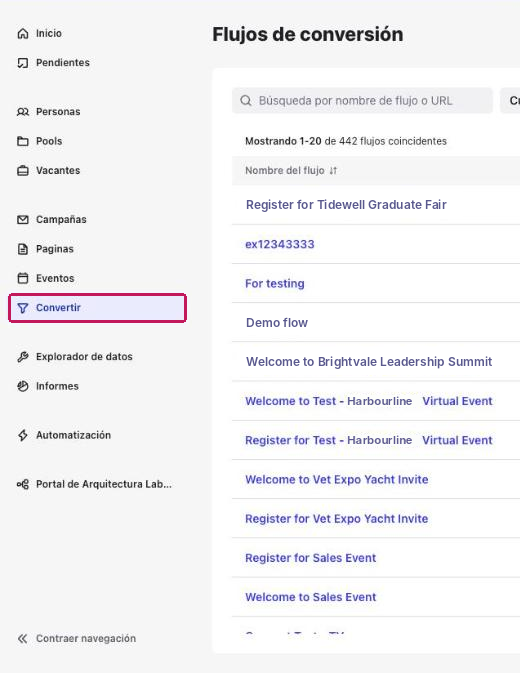Viewport: 520px width, 673px height.
Task: Open the For testing flow
Action: pyautogui.click(x=275, y=284)
